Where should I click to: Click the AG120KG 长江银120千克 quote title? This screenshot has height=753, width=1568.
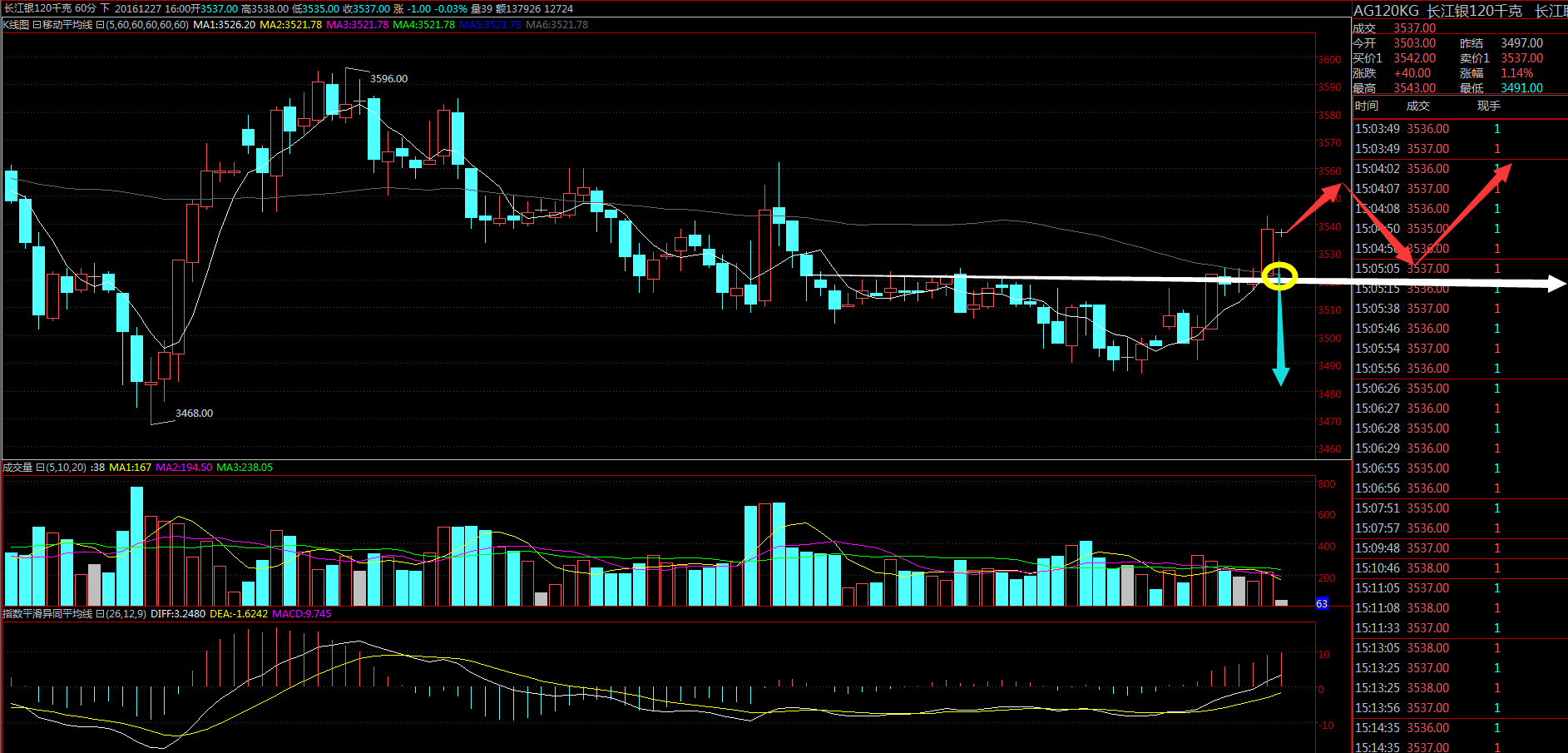[1437, 11]
